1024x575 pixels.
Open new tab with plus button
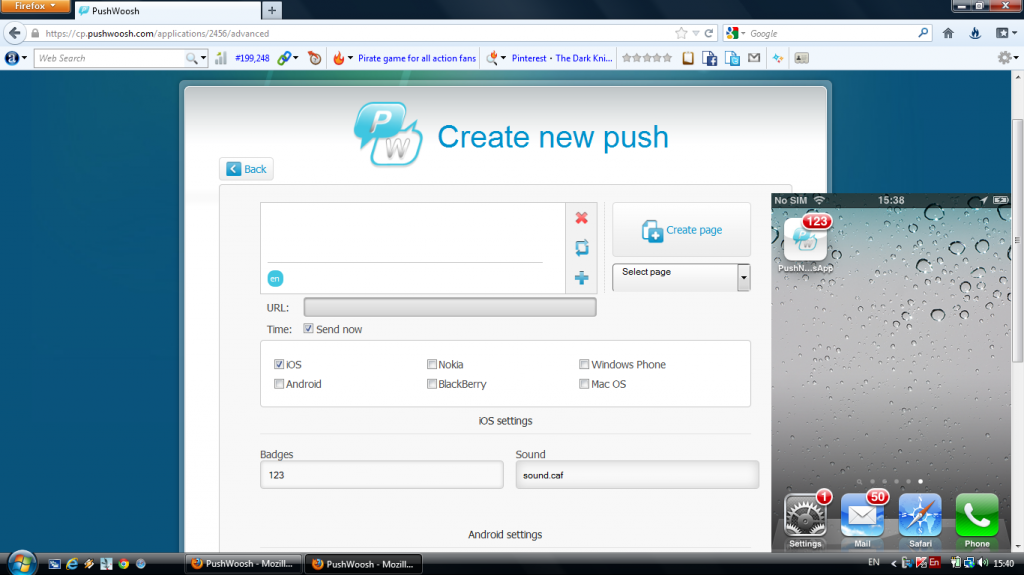coord(272,10)
